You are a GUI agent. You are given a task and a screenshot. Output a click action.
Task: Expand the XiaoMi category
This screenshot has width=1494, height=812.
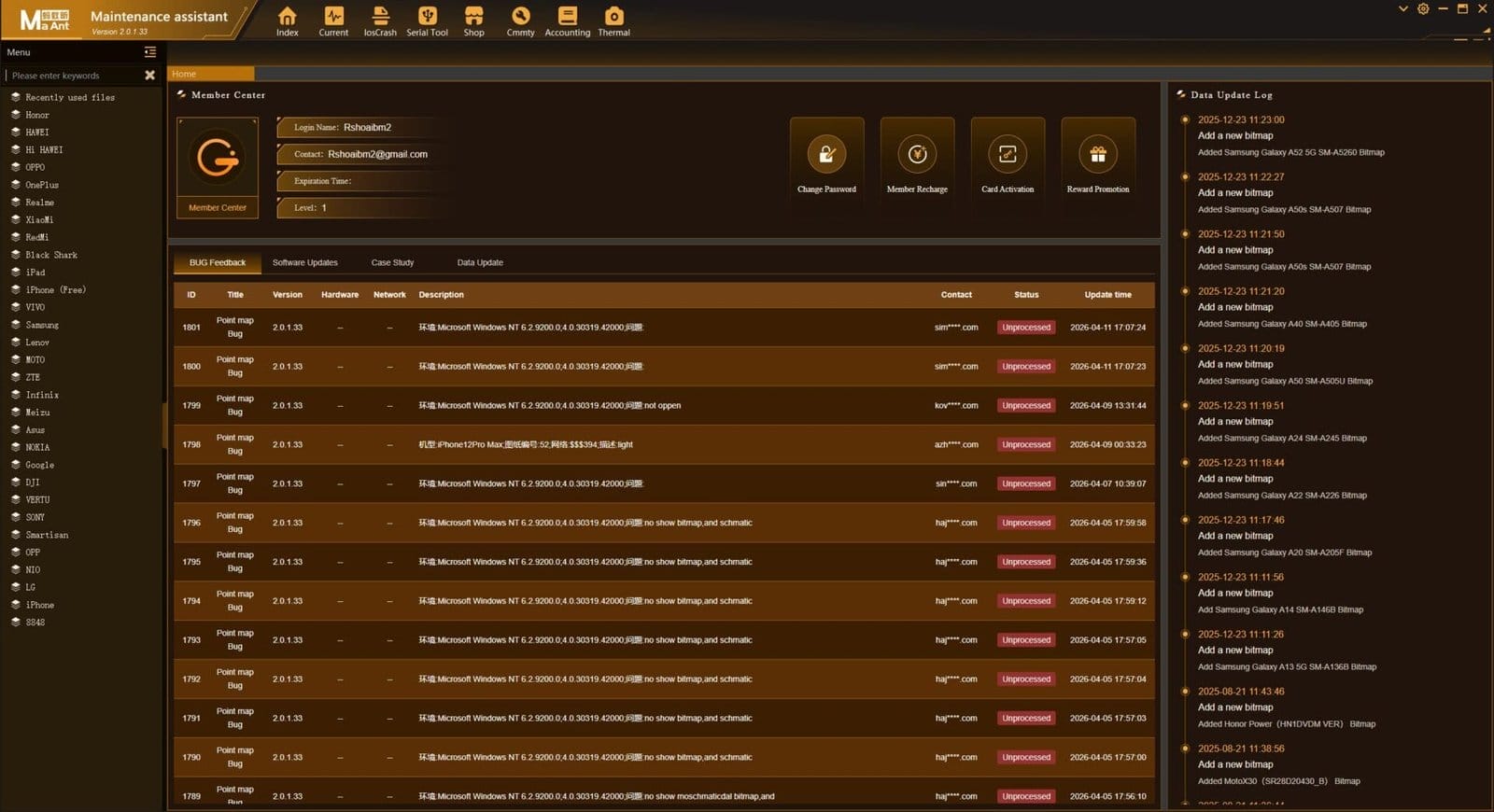(x=33, y=219)
